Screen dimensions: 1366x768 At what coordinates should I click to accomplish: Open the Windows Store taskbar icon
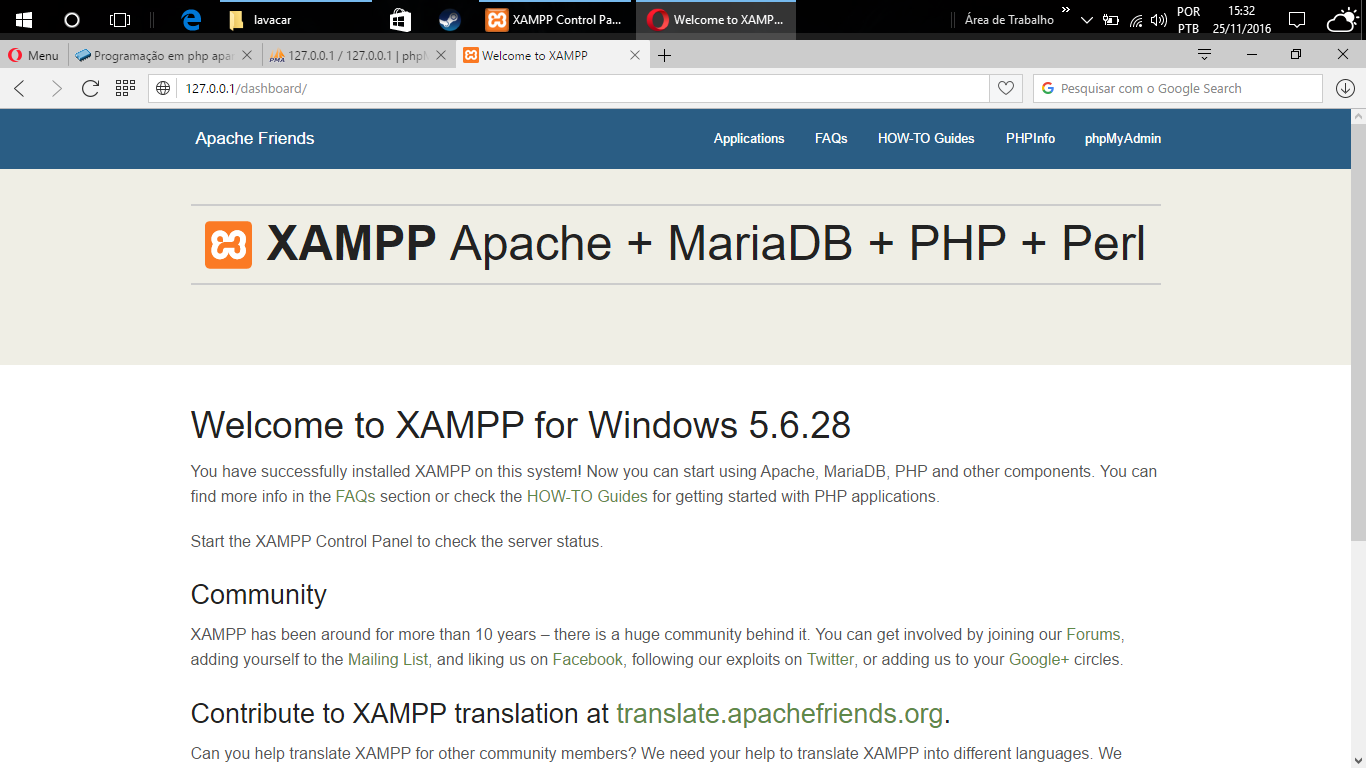point(399,19)
